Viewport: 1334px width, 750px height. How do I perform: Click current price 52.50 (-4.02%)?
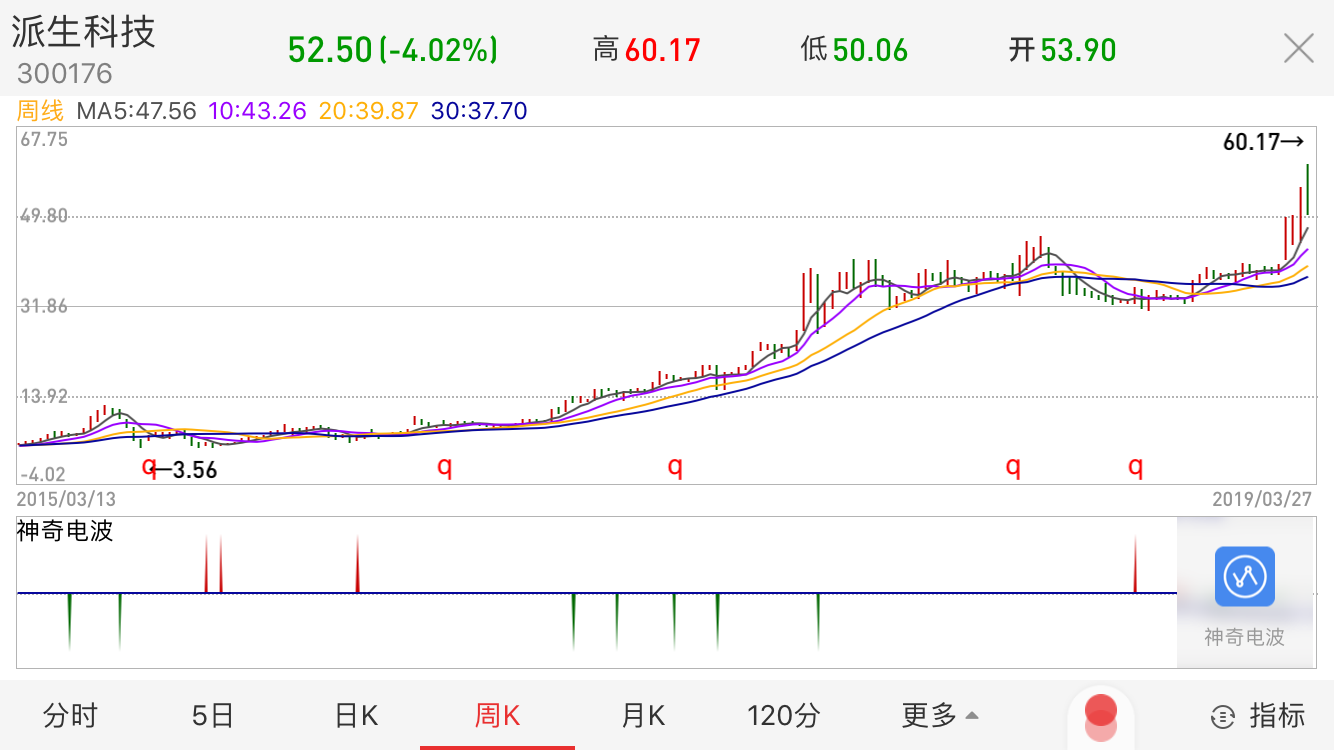click(393, 50)
